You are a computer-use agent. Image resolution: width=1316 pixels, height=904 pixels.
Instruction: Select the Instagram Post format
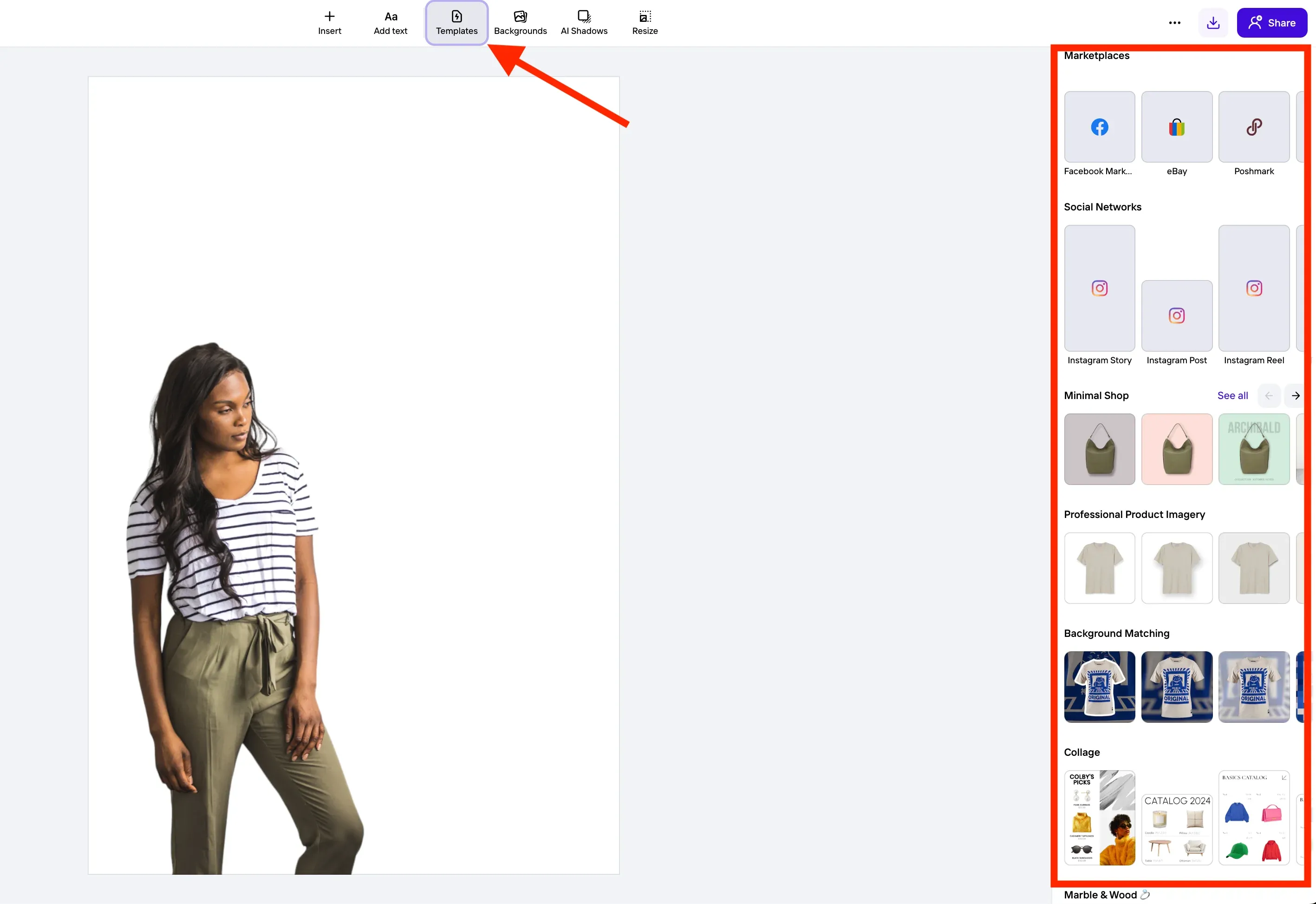1177,315
